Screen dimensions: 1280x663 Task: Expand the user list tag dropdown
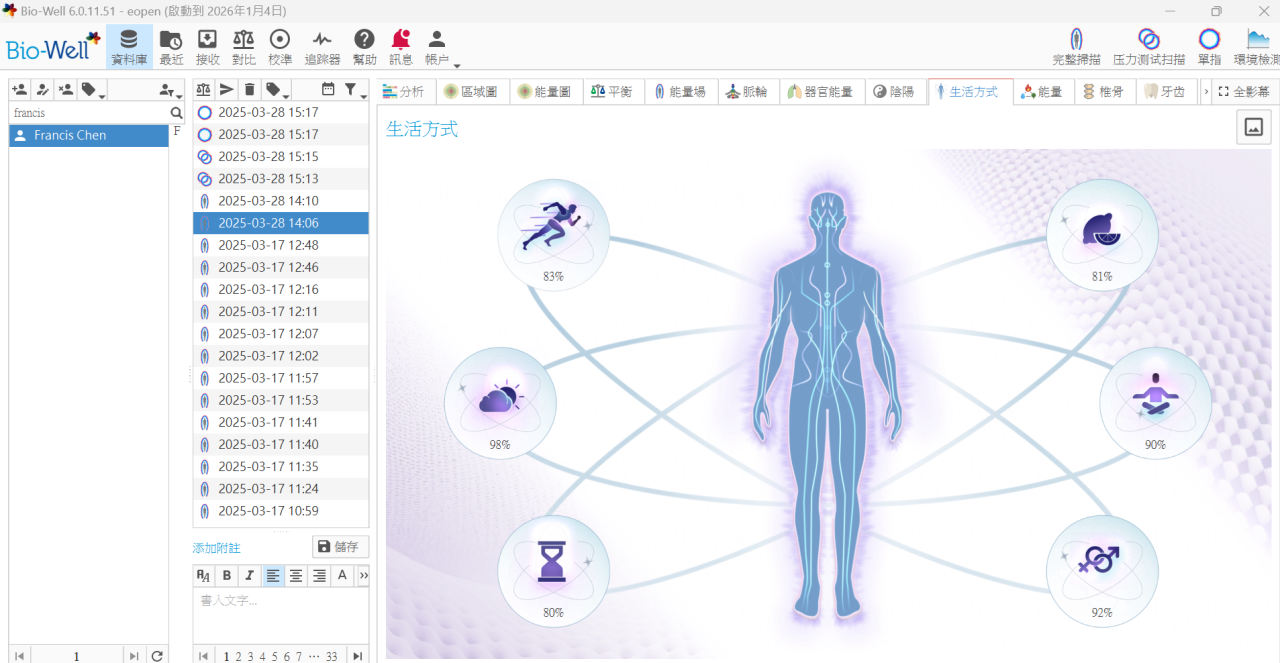coord(93,90)
